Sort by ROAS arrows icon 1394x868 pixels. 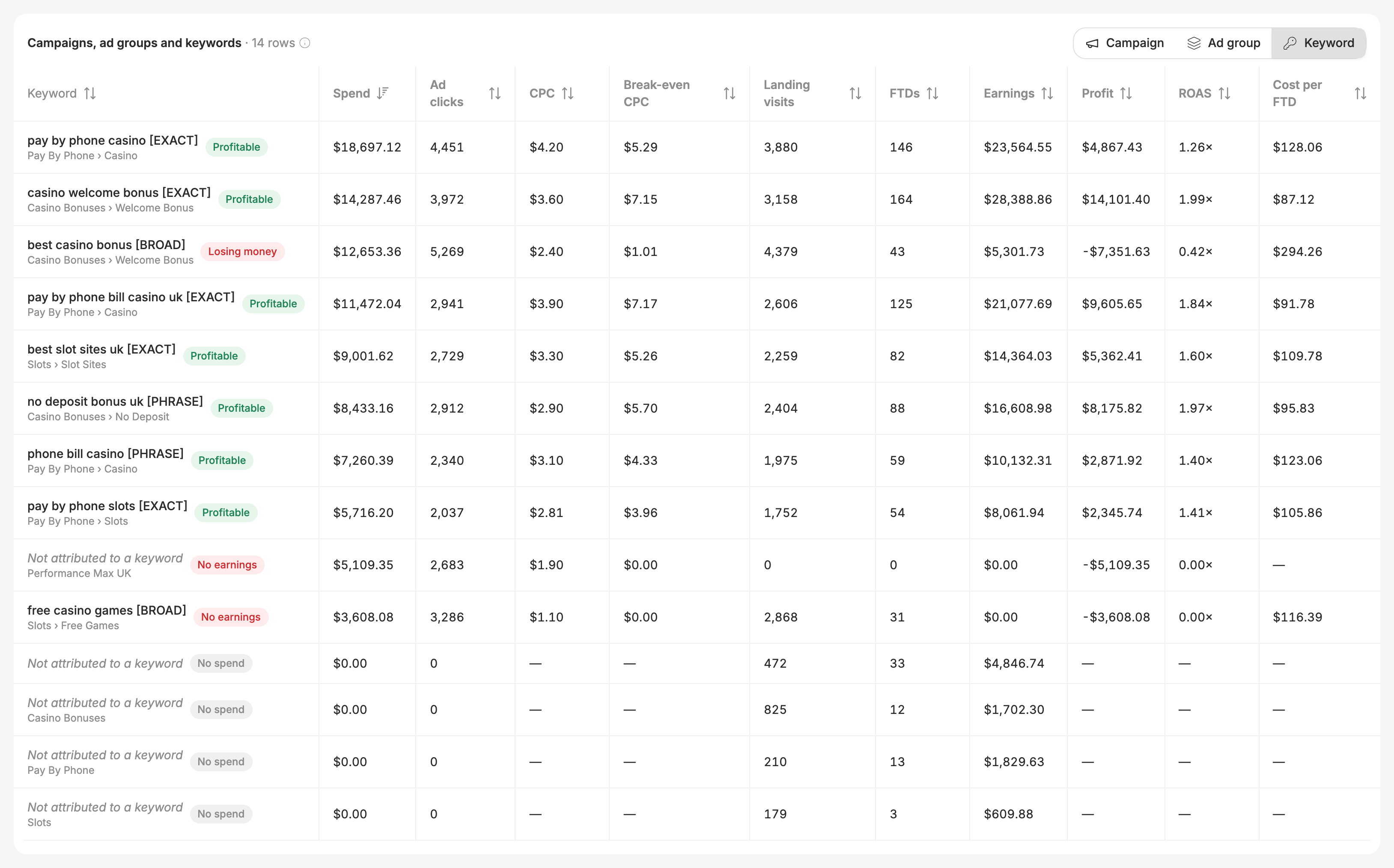1224,93
